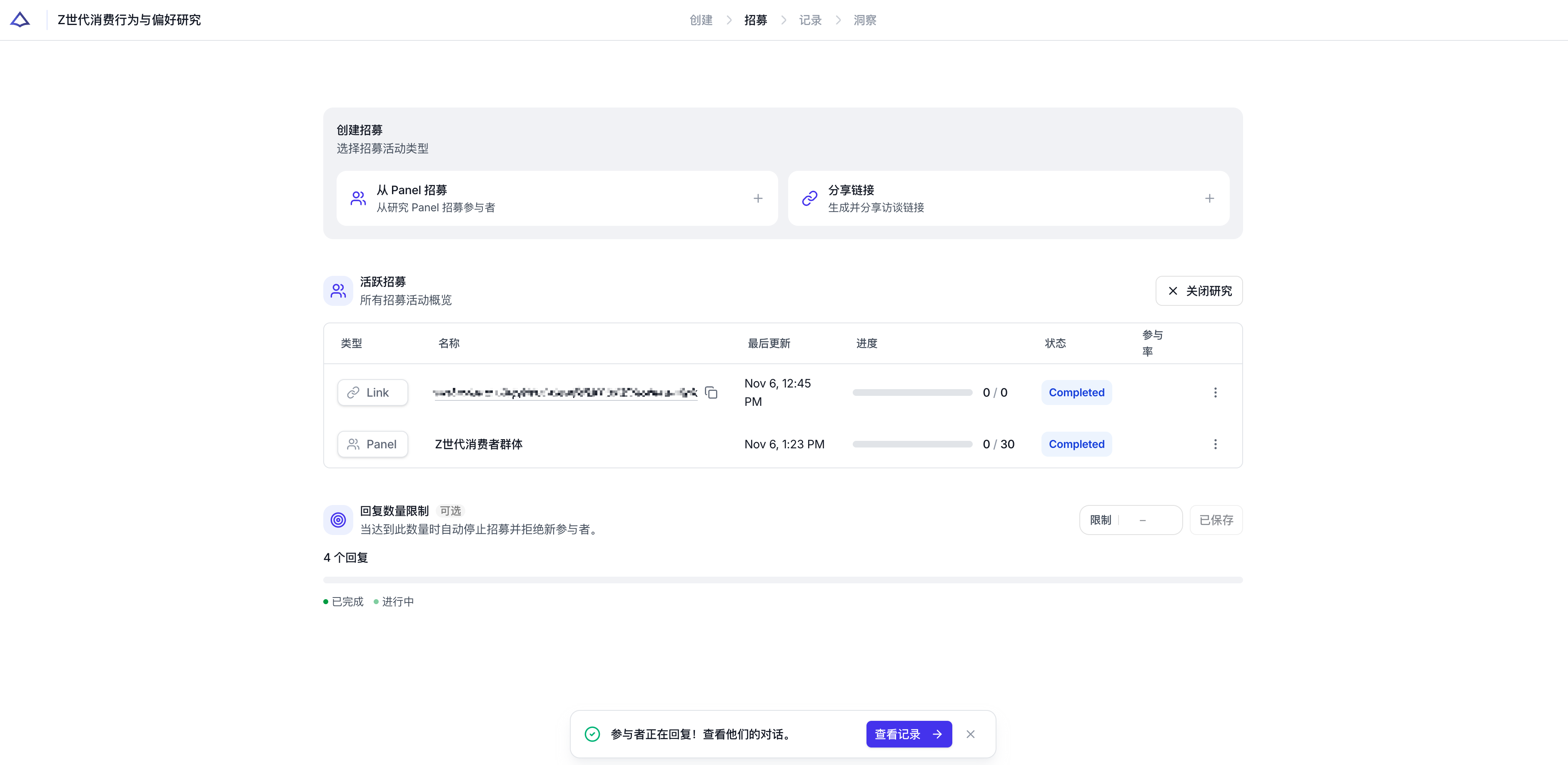Open more options for Z世代消费者群体 row
Screen dimensions: 1568x765
[x=1215, y=444]
